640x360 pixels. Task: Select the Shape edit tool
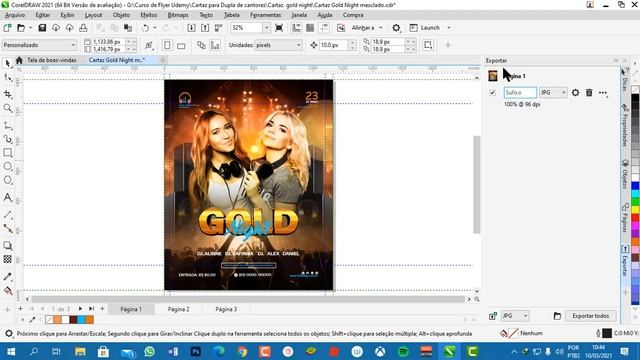coord(7,78)
